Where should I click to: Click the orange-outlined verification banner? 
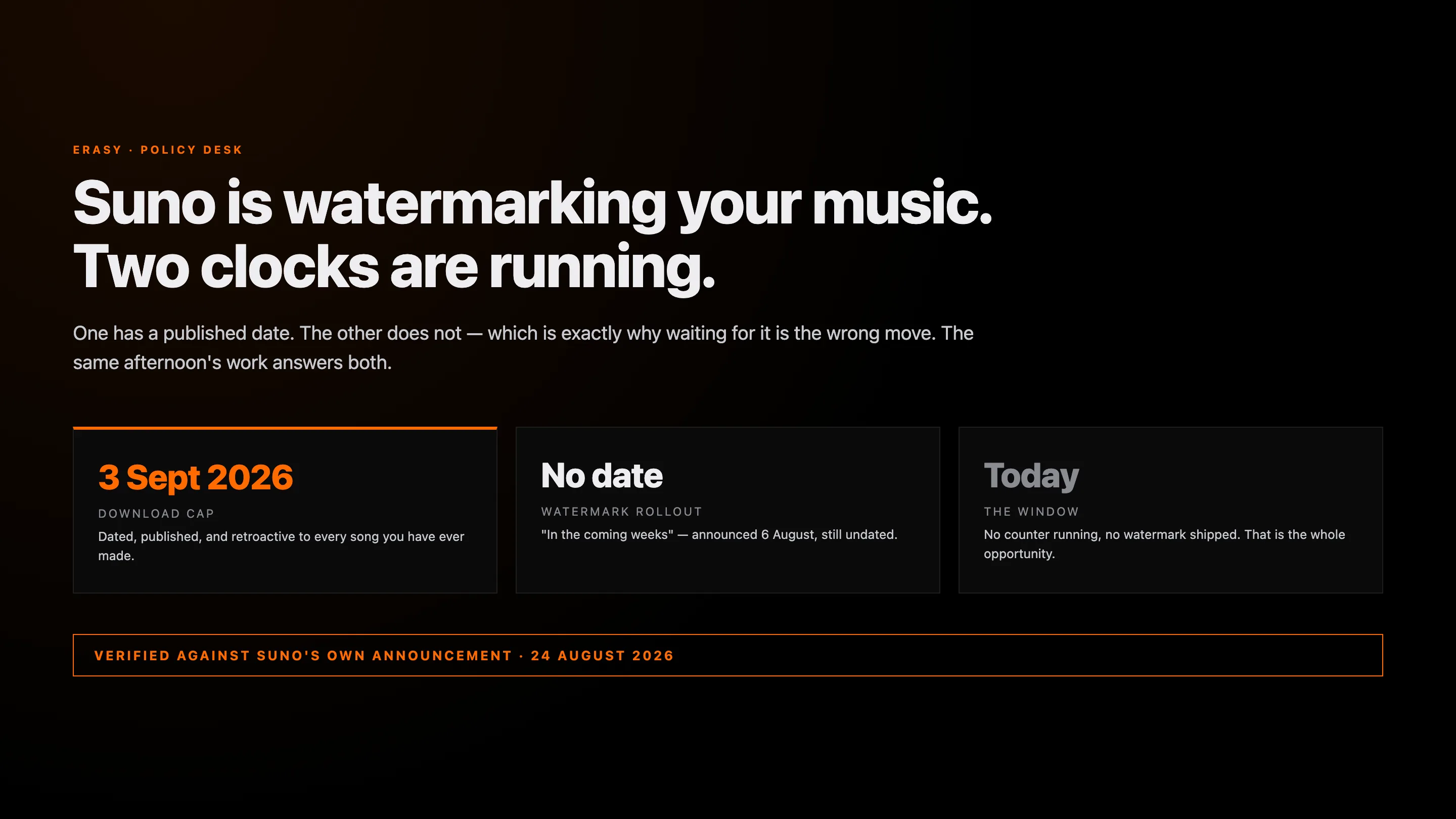(x=728, y=655)
